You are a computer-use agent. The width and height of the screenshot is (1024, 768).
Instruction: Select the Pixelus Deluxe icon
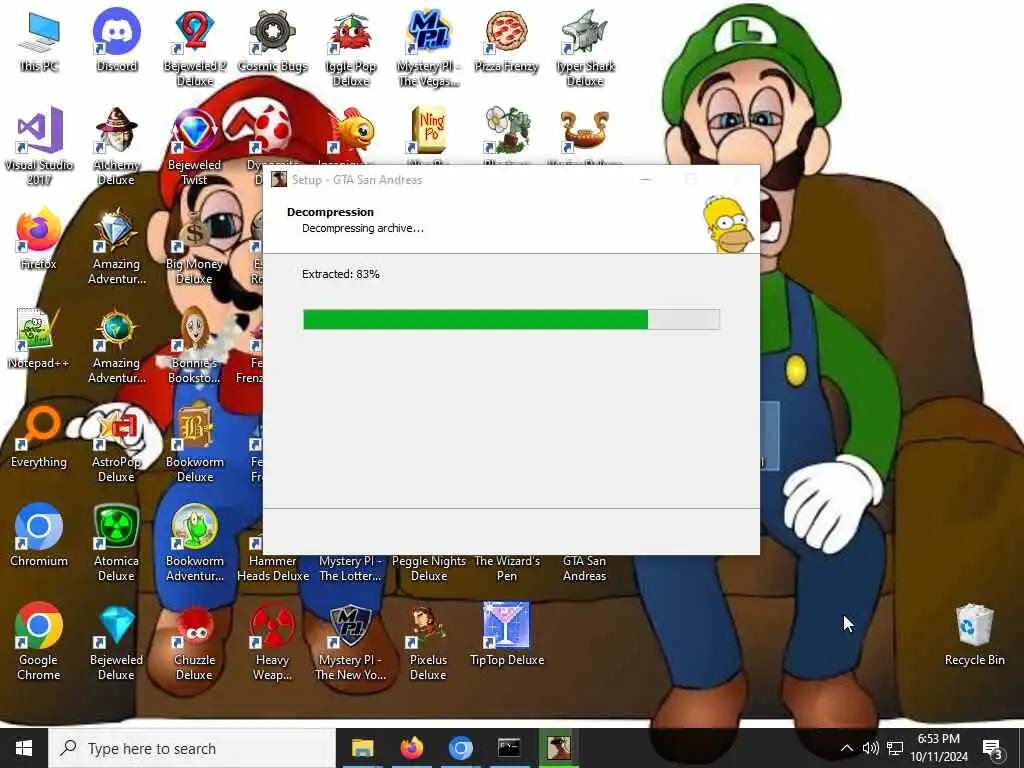point(428,641)
